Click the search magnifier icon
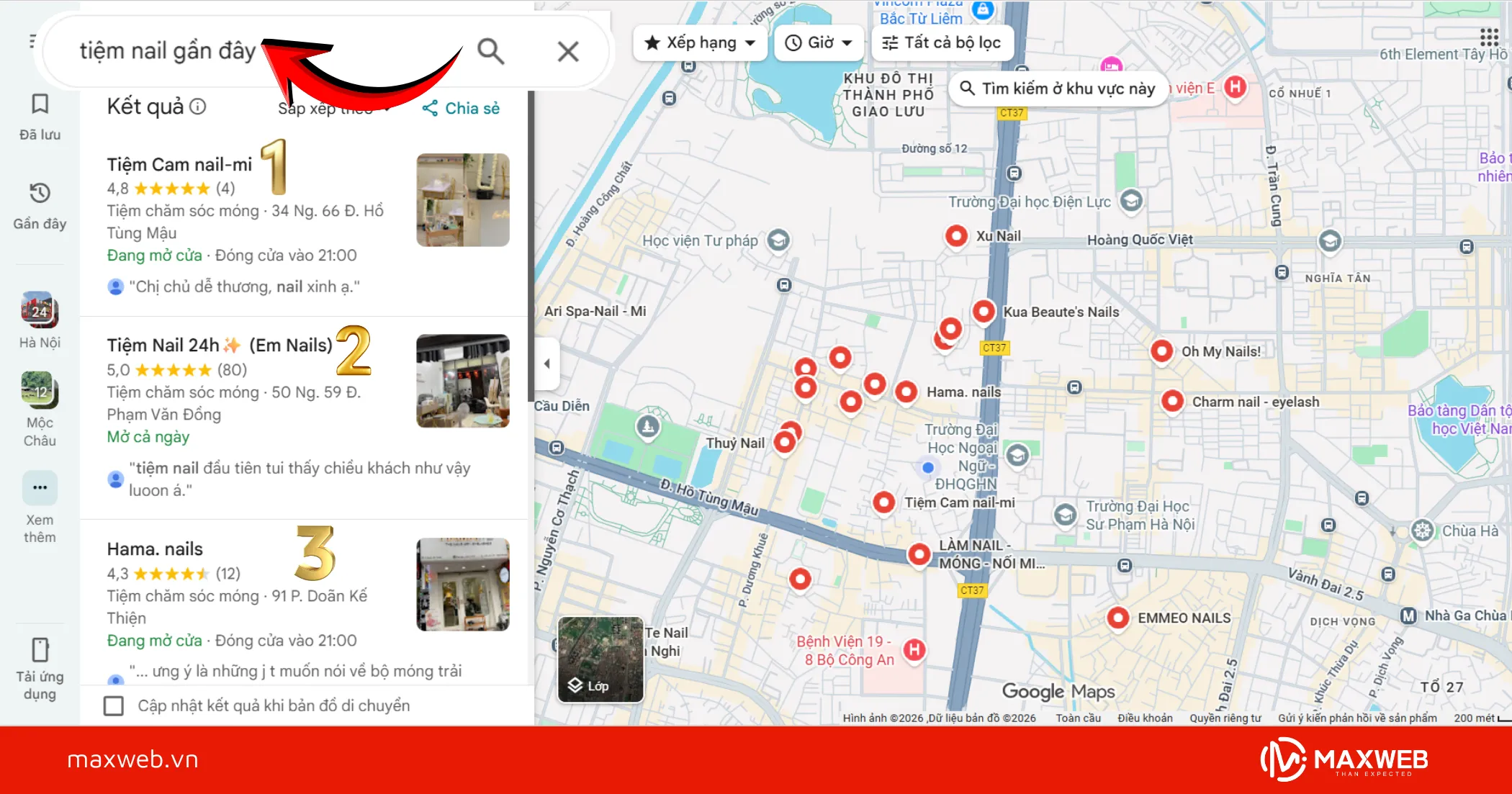Image resolution: width=1512 pixels, height=794 pixels. coord(491,51)
